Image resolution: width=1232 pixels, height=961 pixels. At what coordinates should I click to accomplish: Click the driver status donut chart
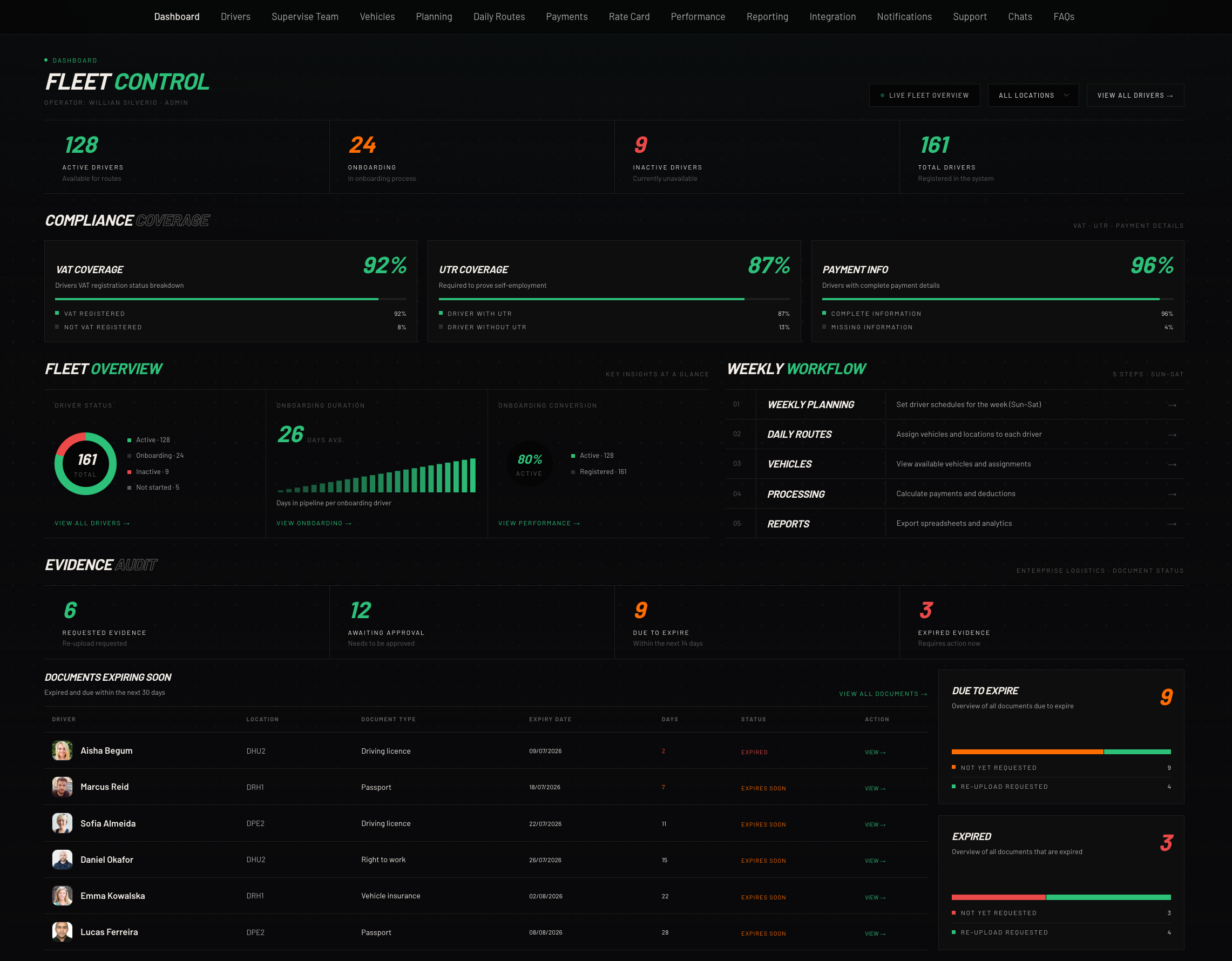click(x=86, y=464)
